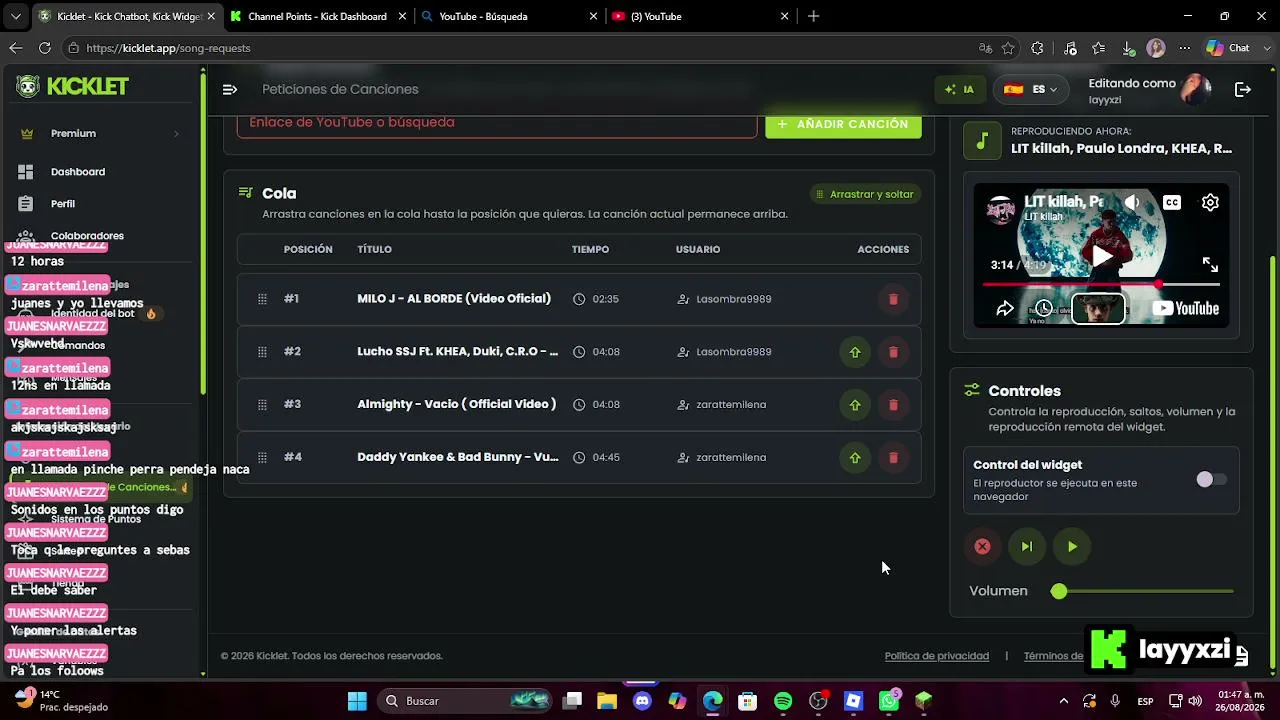Toggle closed captions in YouTube player

coord(1172,202)
